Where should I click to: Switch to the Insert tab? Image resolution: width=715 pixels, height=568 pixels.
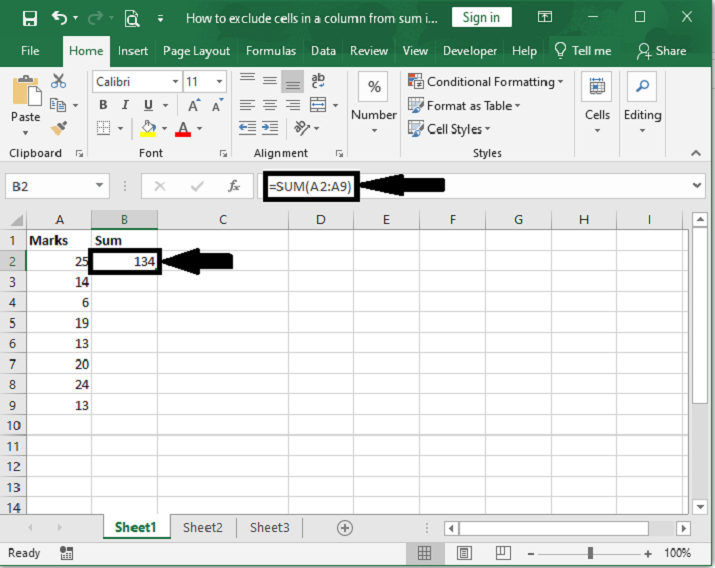[133, 51]
